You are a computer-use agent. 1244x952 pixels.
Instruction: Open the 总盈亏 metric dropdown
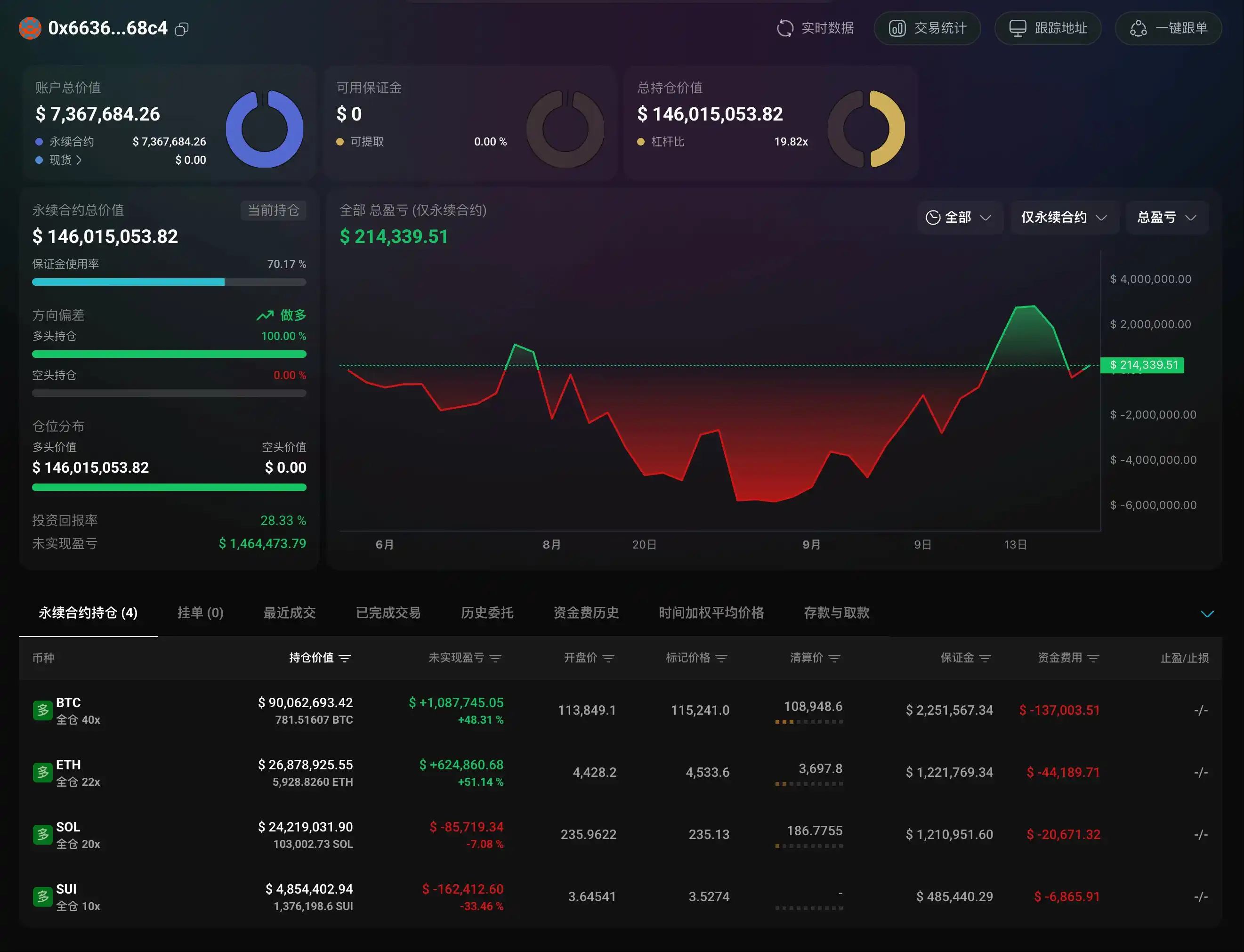pos(1166,218)
